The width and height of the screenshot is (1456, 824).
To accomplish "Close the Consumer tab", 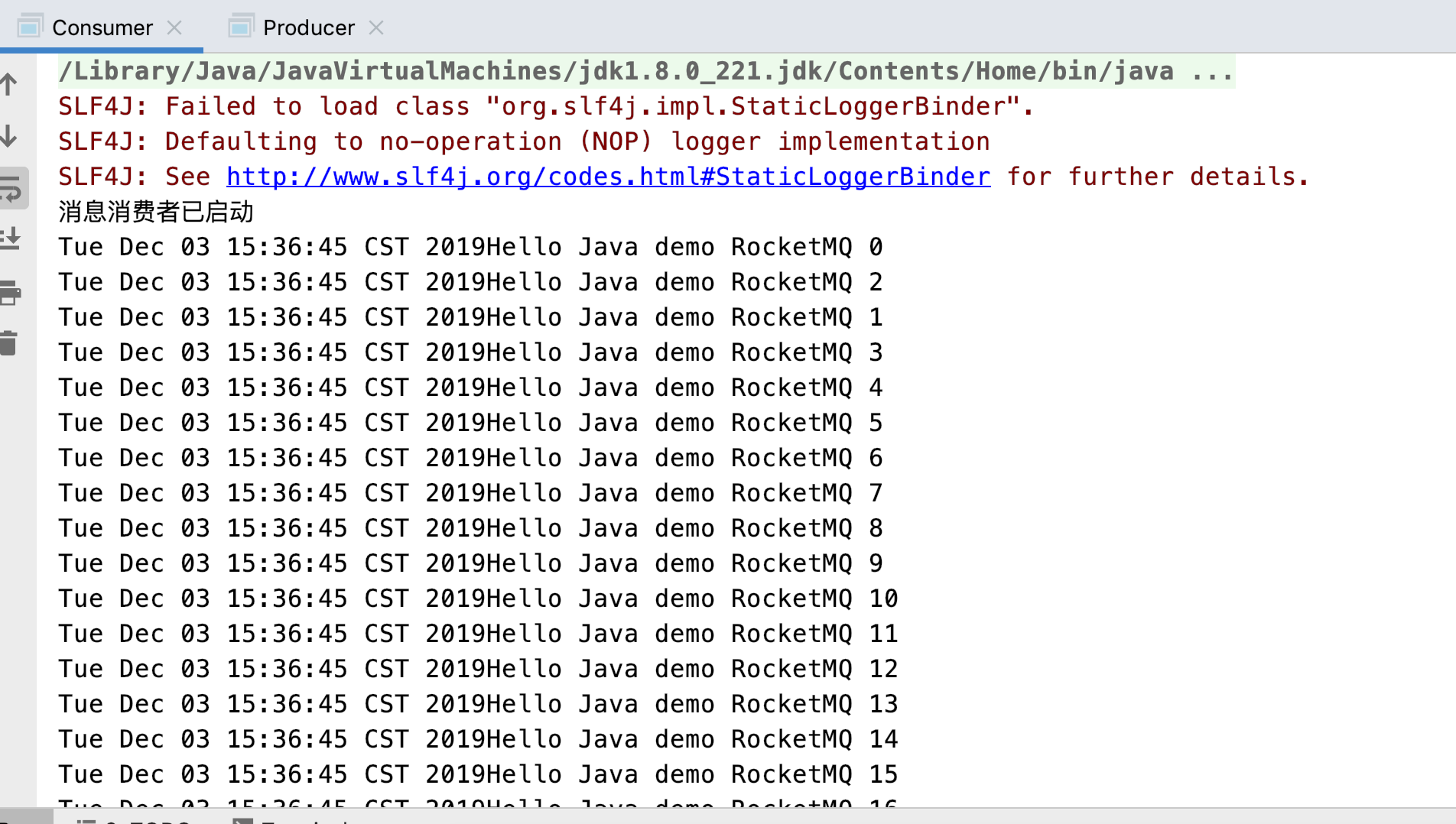I will [174, 28].
